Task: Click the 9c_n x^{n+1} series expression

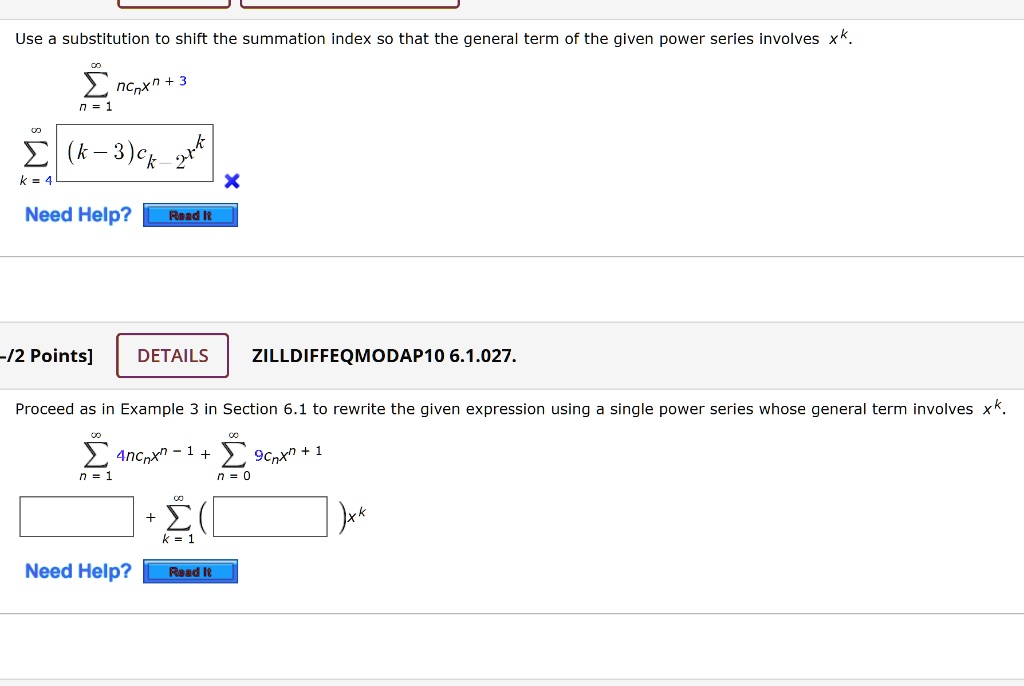Action: point(290,454)
